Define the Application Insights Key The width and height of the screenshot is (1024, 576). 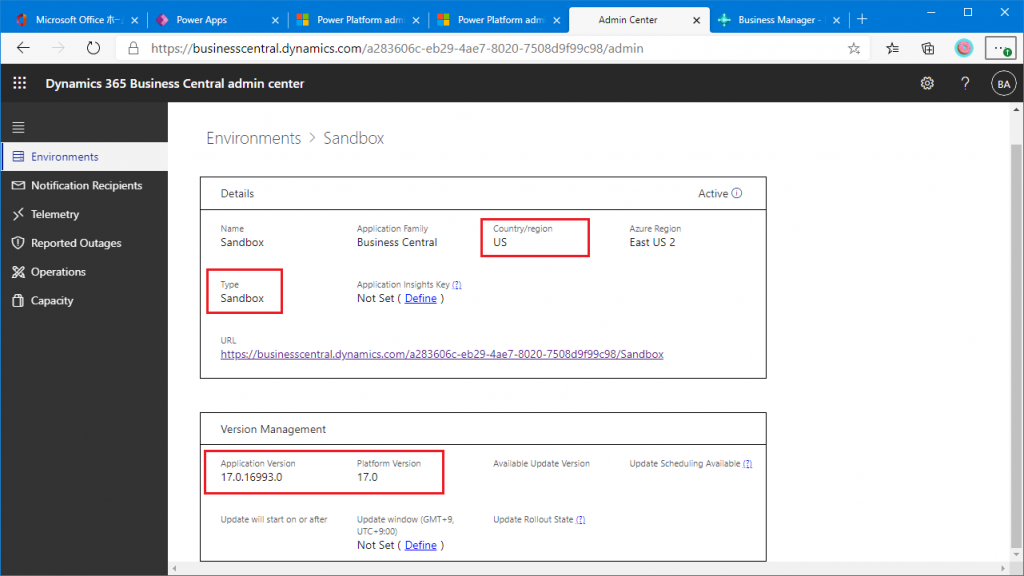click(x=421, y=298)
